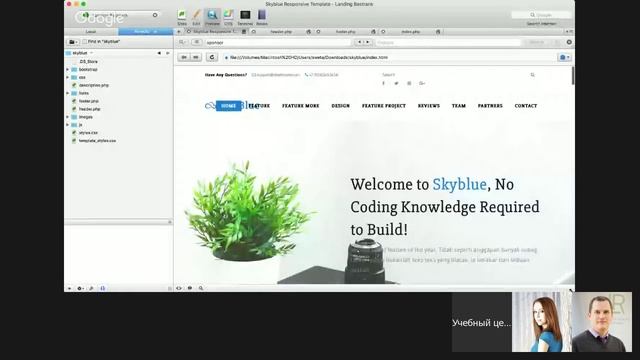Go back in sidebar folder history
640x360 pixels.
tap(159, 53)
